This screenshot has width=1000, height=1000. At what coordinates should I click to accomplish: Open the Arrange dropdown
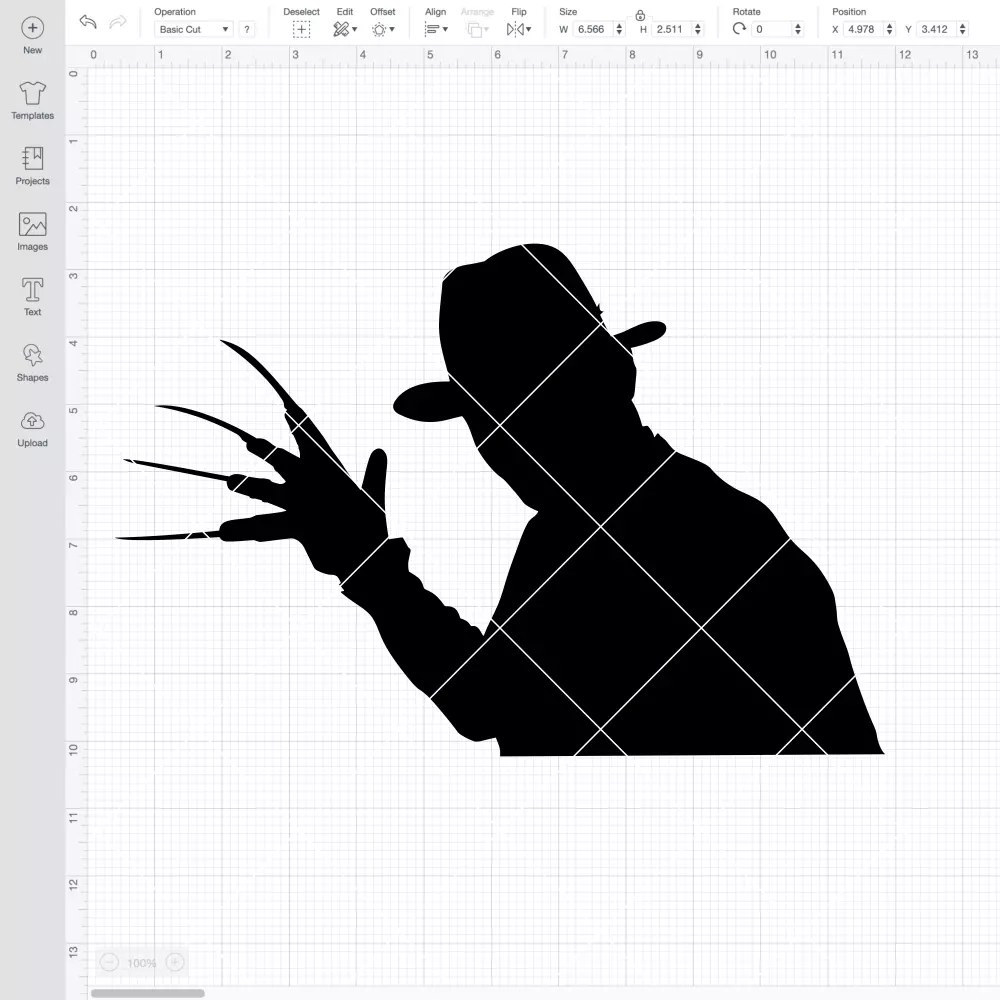tap(477, 29)
